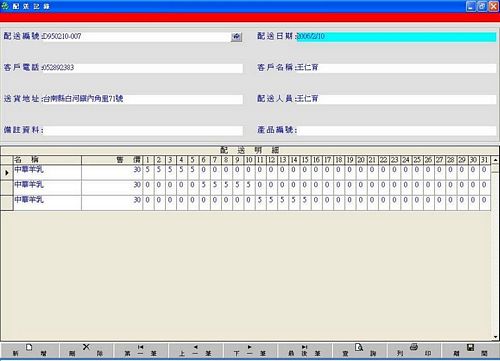500x361 pixels.
Task: Click 中華羊乳 name cell in the third grid row
Action: 47,203
